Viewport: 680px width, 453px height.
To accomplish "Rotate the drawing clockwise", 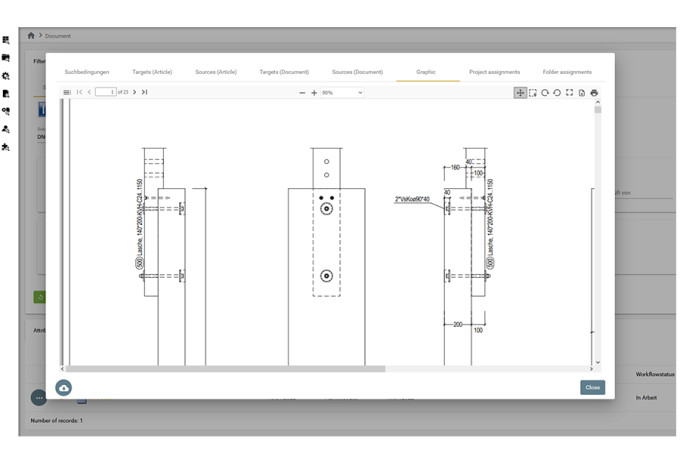I will pos(545,93).
